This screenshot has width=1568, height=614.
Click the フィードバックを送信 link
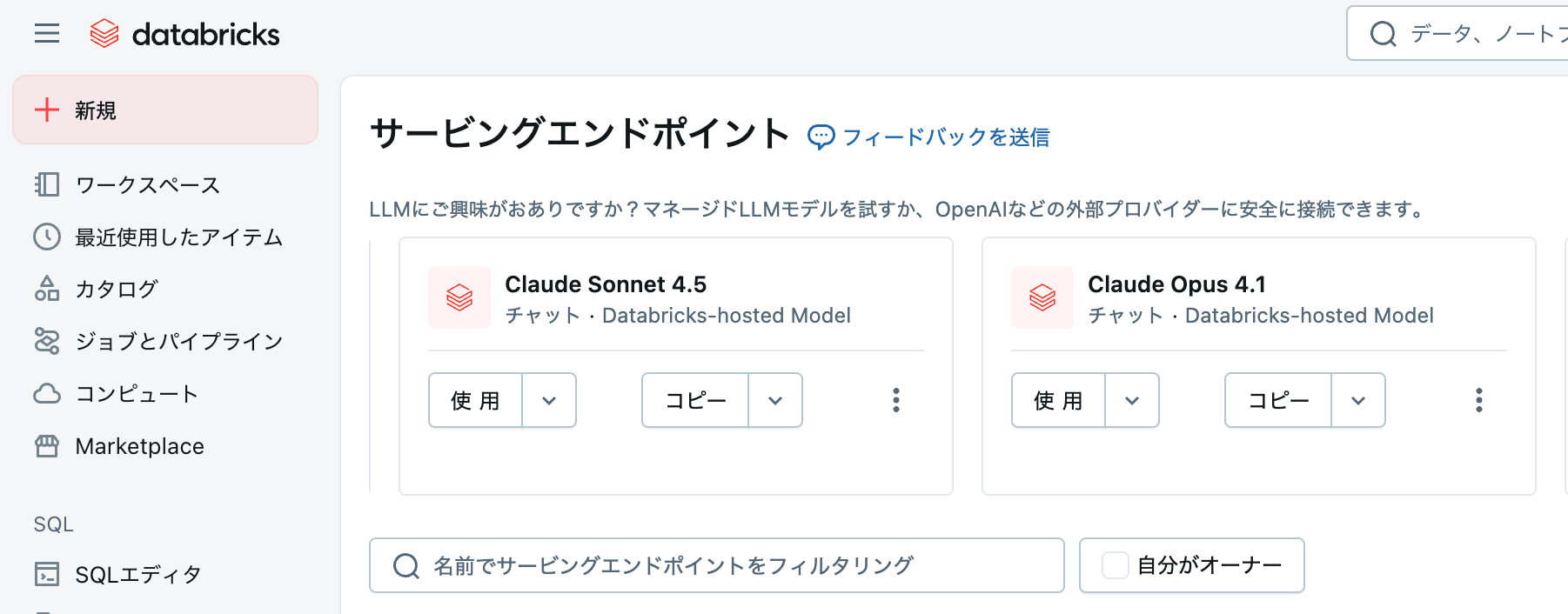(x=945, y=137)
